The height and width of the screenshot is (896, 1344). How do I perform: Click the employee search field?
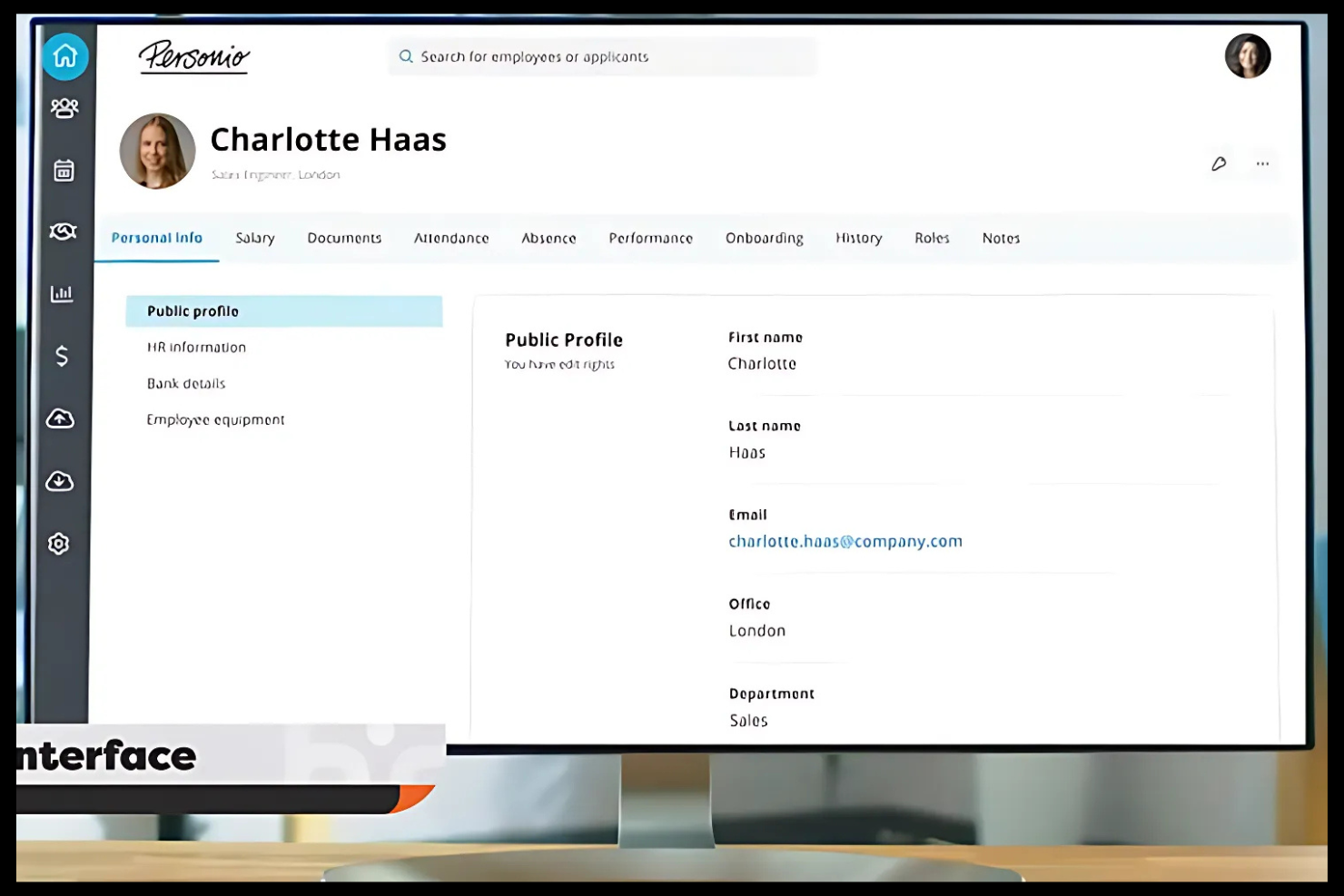click(x=603, y=56)
